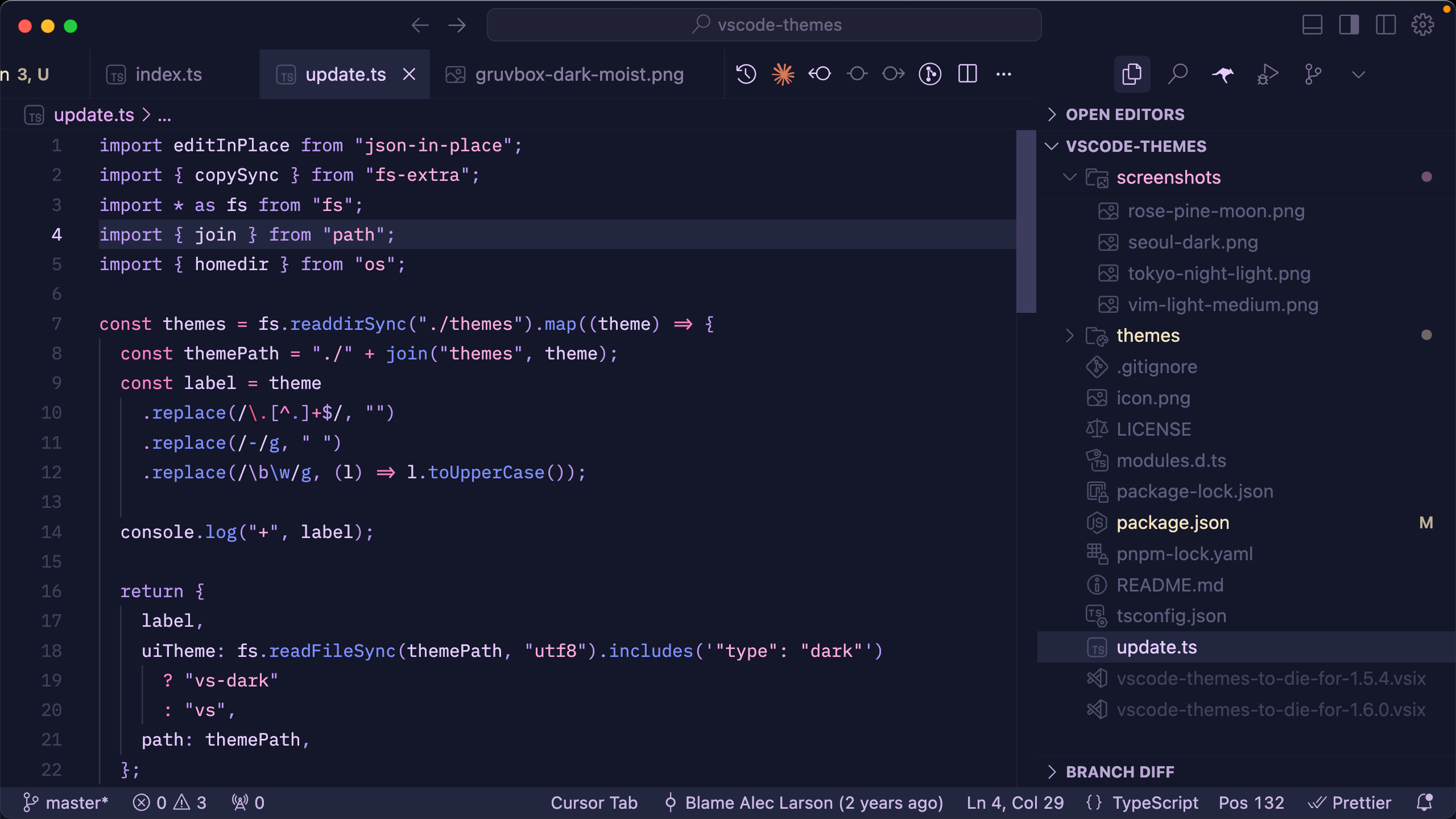Click the TypeScript language mode button
1456x819 pixels.
pyautogui.click(x=1155, y=803)
